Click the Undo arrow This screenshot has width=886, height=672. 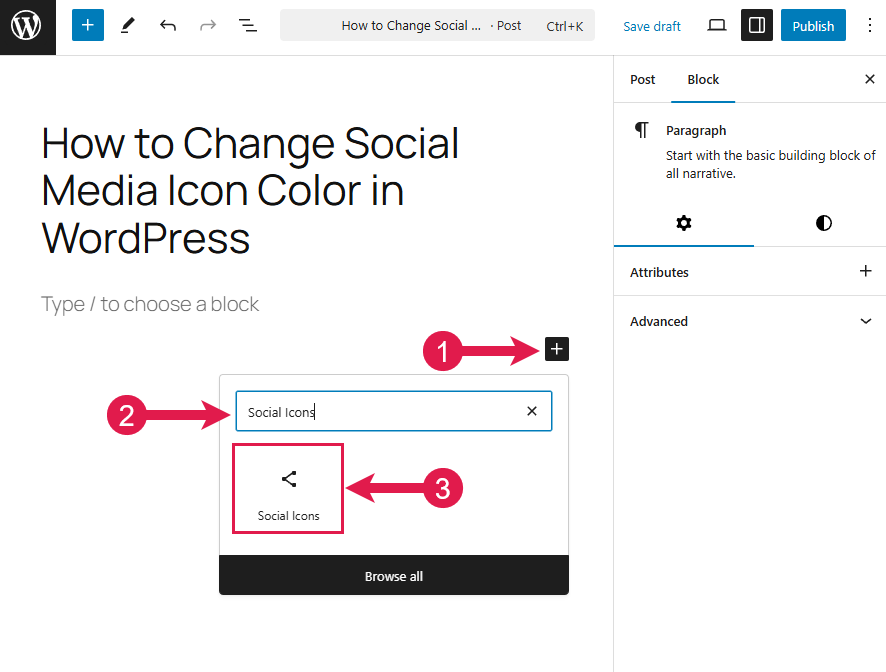click(168, 26)
